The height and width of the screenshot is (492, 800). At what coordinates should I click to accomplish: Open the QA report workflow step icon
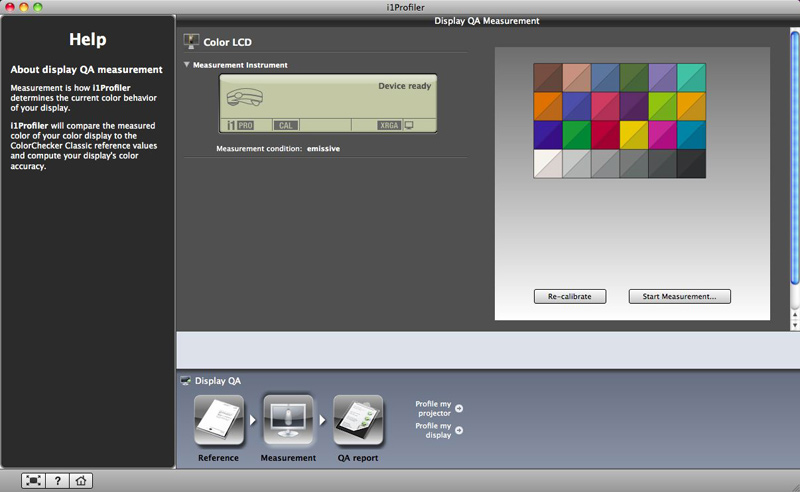coord(358,420)
